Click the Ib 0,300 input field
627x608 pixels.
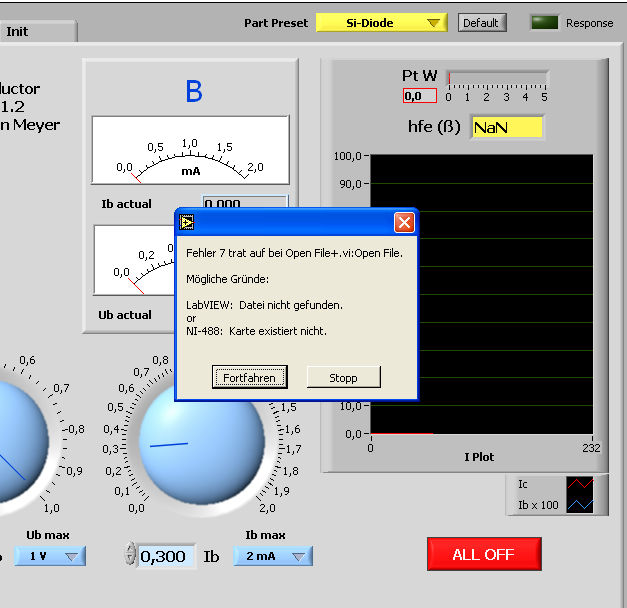click(x=164, y=556)
